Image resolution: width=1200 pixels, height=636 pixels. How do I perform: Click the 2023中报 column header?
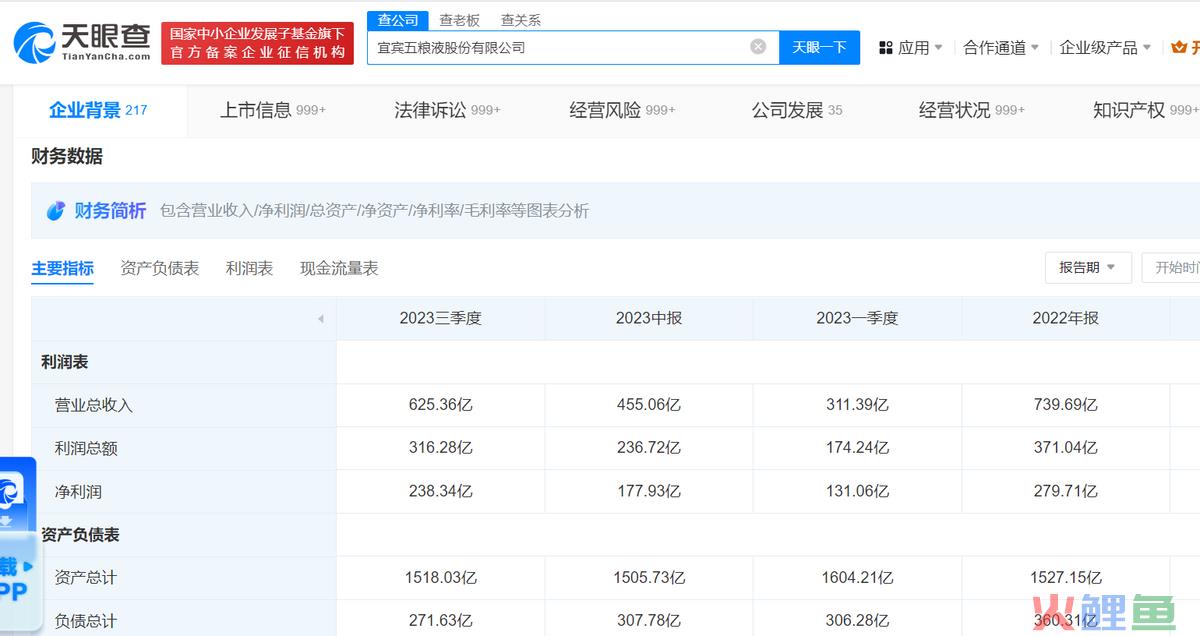(649, 318)
